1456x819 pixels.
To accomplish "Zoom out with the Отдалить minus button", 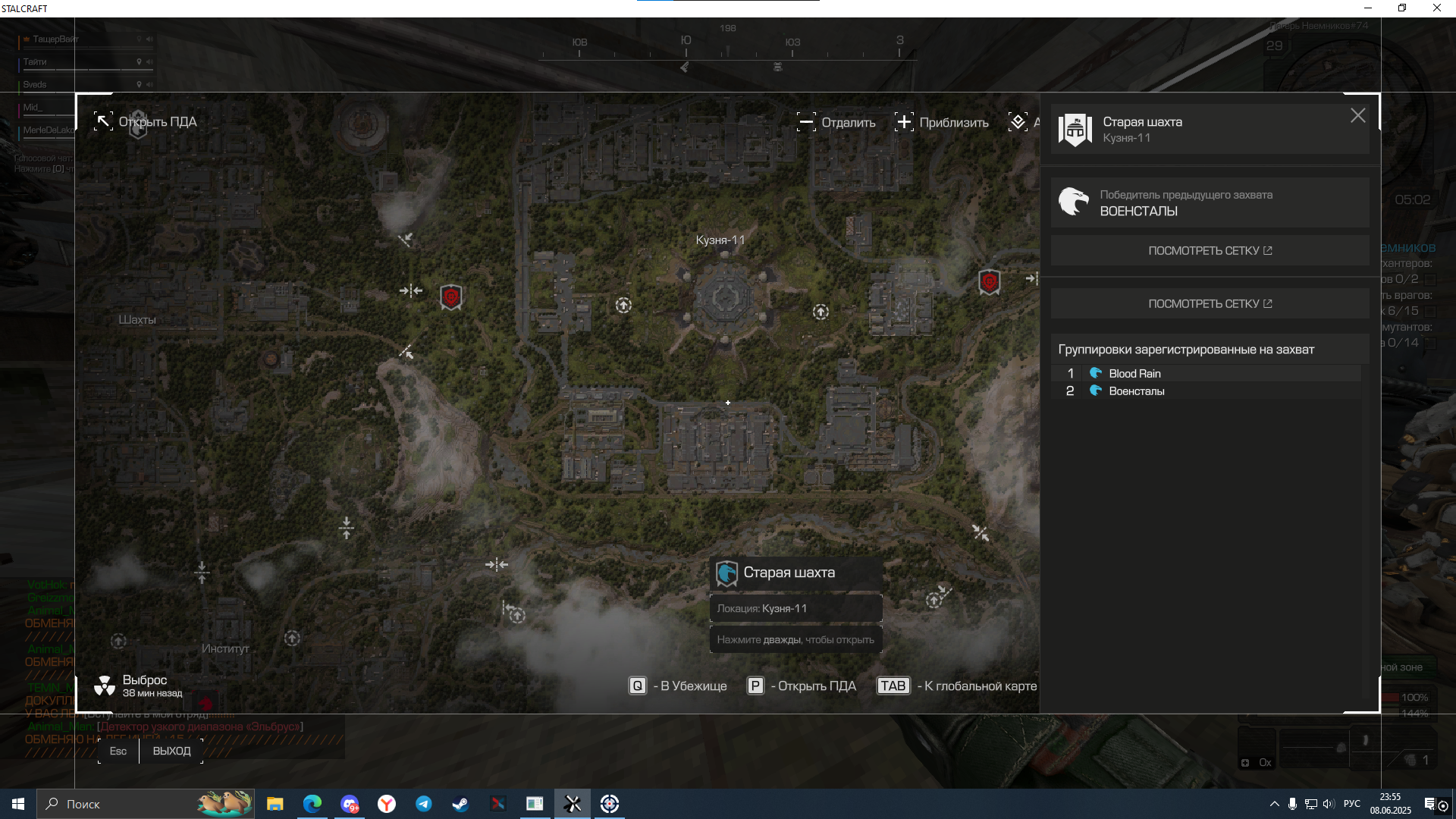I will click(806, 122).
